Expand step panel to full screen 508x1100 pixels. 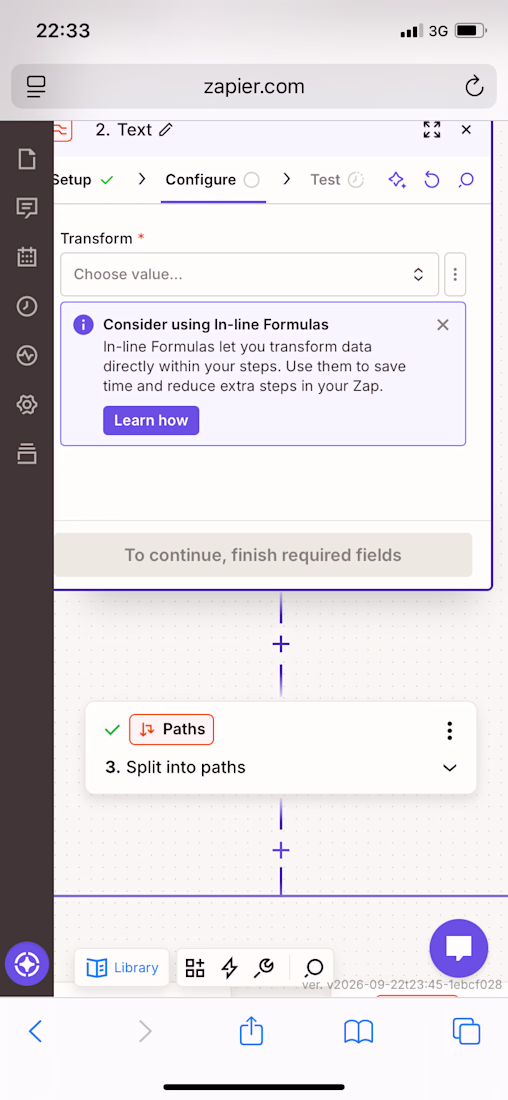pyautogui.click(x=432, y=130)
